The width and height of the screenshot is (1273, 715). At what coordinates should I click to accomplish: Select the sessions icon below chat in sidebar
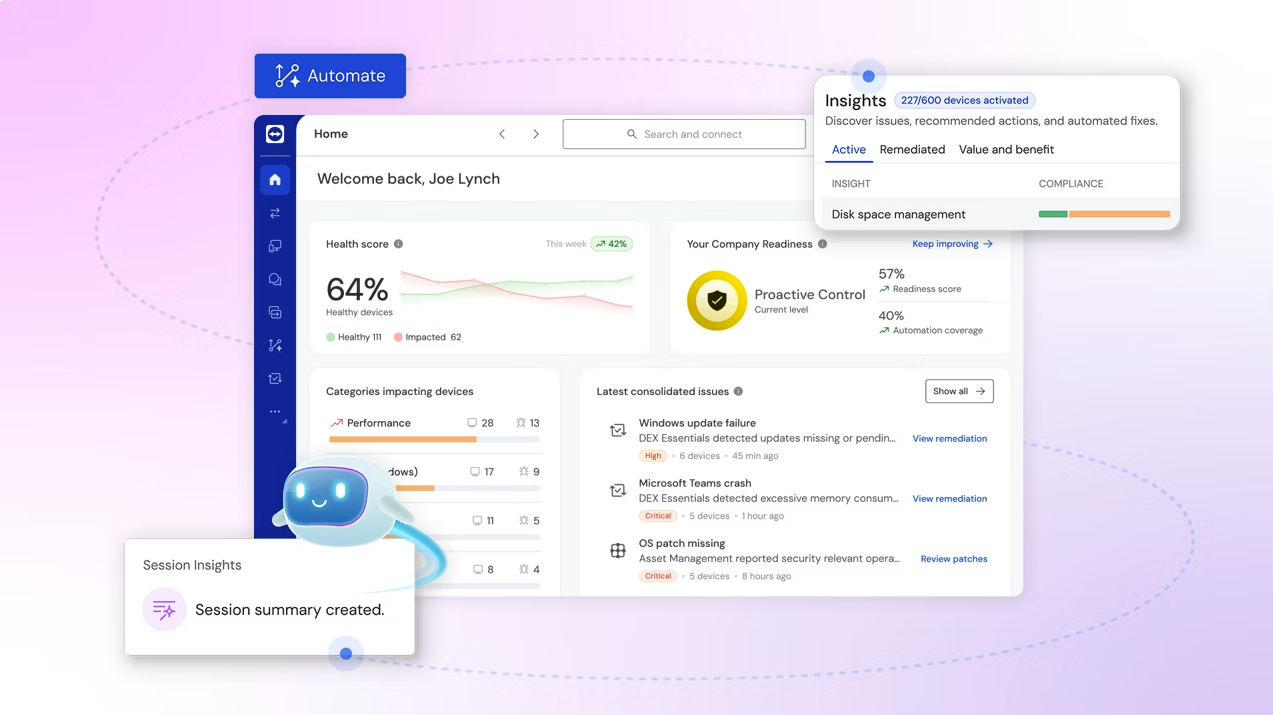coord(275,312)
